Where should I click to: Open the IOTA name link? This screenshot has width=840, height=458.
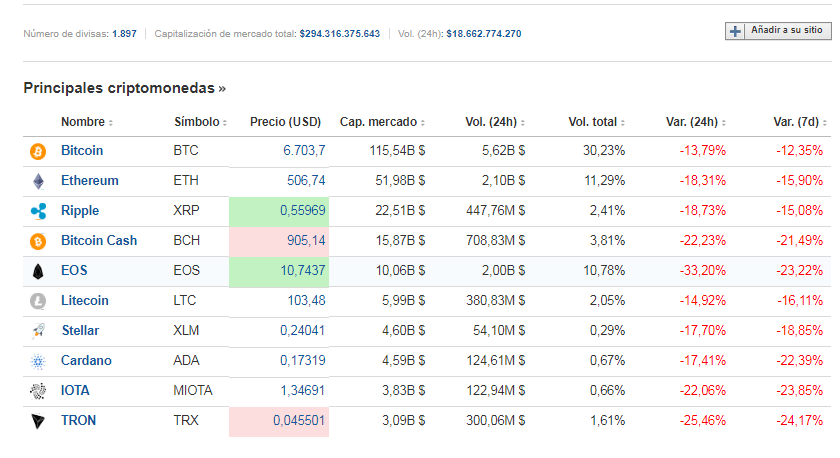tap(75, 391)
